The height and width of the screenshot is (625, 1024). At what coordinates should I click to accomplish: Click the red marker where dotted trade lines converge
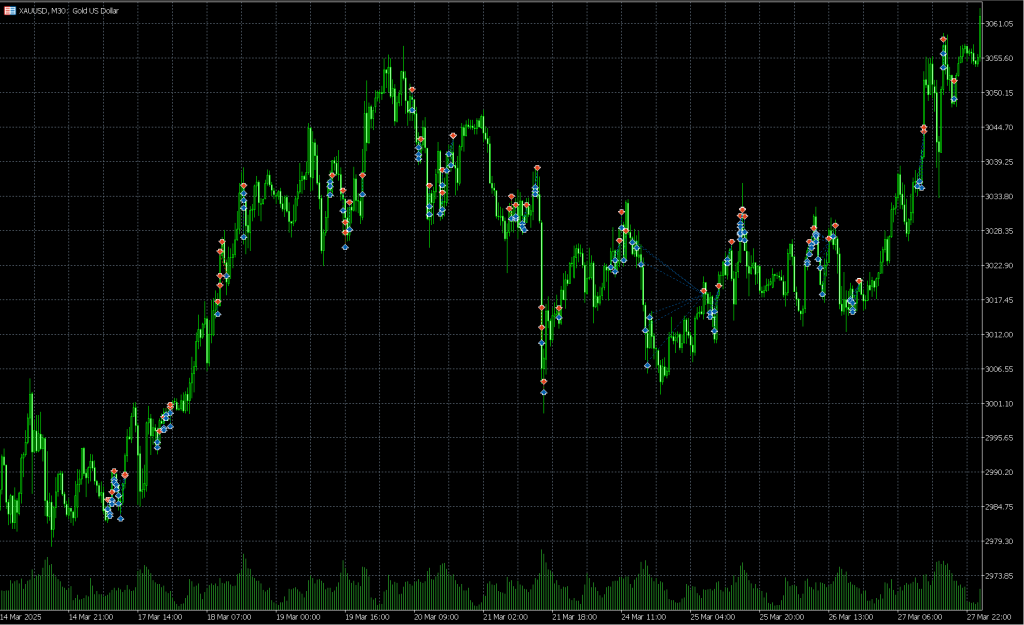tap(704, 290)
